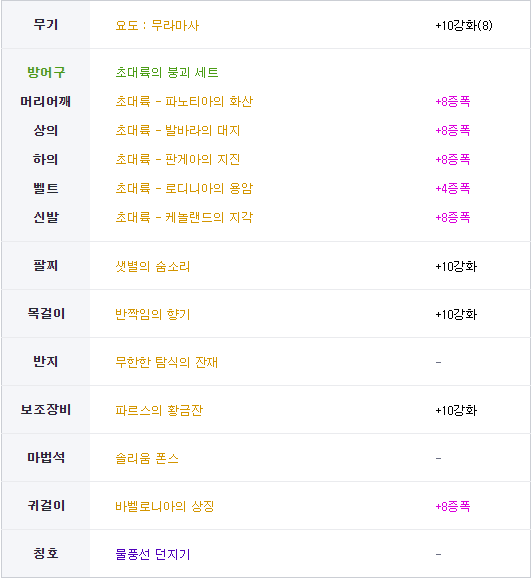Open the title 물풍선 던지기

click(153, 554)
